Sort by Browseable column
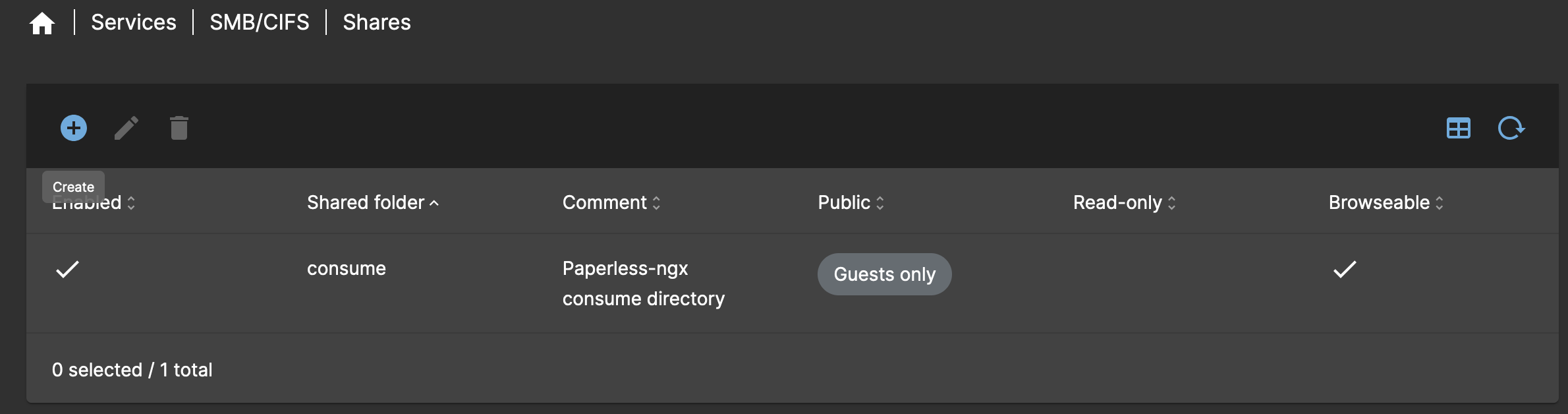This screenshot has width=1568, height=414. click(x=1386, y=202)
